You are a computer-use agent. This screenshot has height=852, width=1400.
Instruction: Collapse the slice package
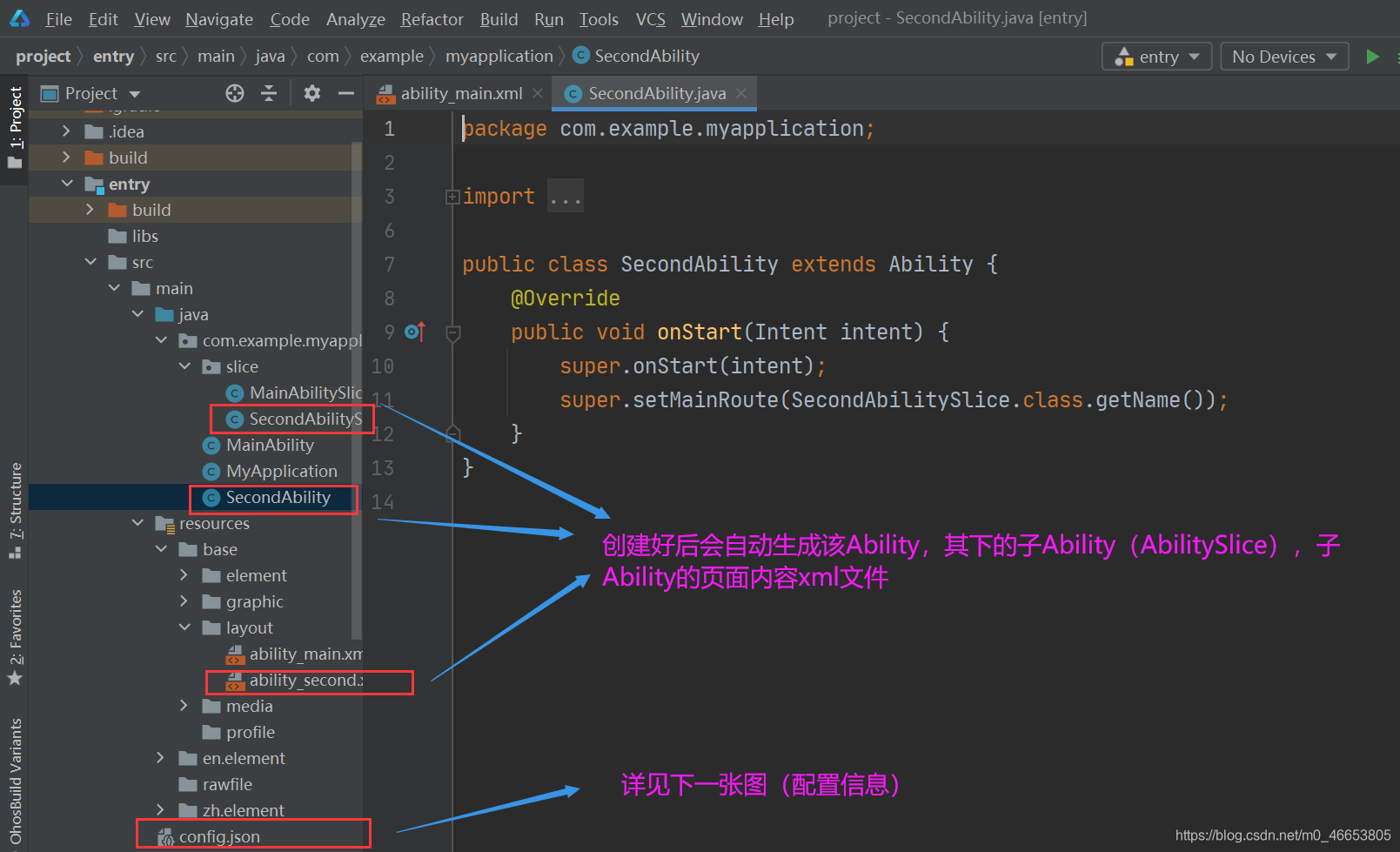click(x=184, y=366)
